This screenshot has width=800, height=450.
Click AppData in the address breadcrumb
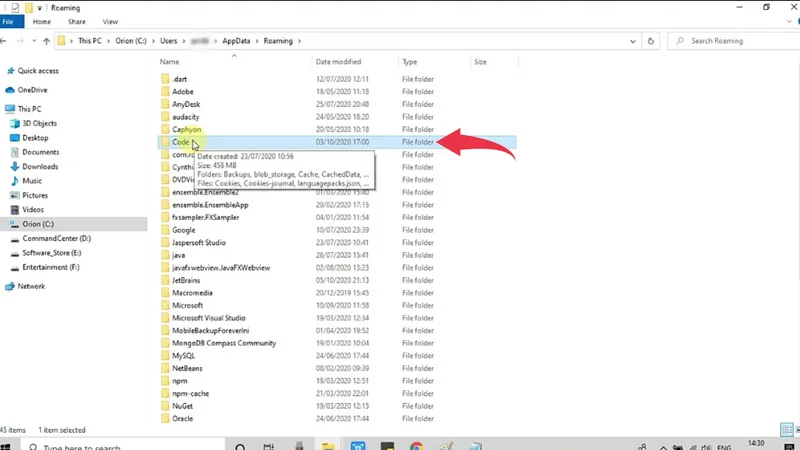click(236, 41)
